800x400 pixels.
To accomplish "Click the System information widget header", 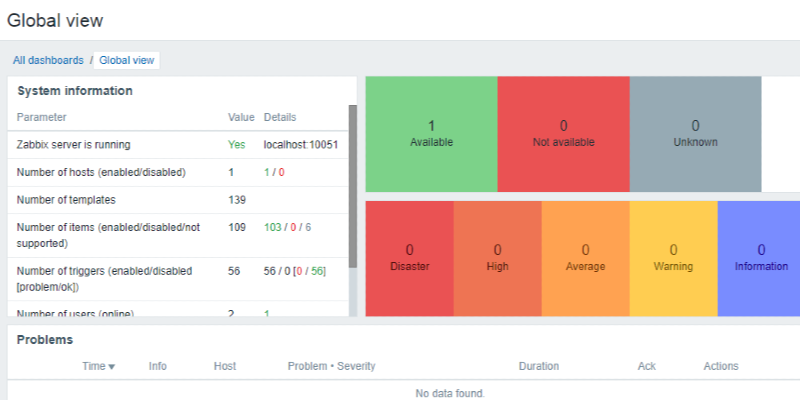I will pos(75,91).
